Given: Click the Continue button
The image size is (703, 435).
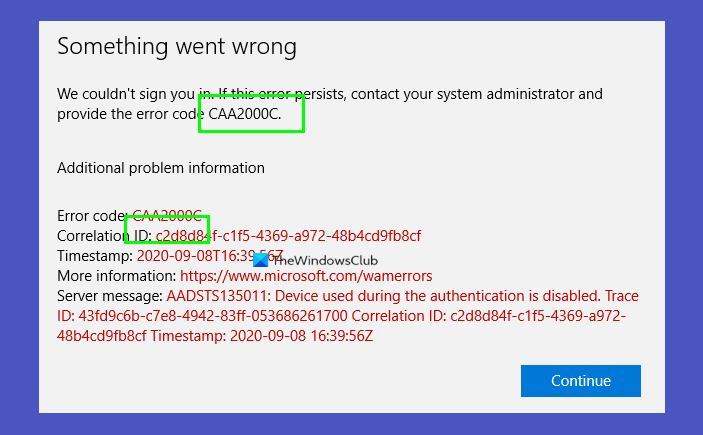Looking at the screenshot, I should [x=580, y=380].
